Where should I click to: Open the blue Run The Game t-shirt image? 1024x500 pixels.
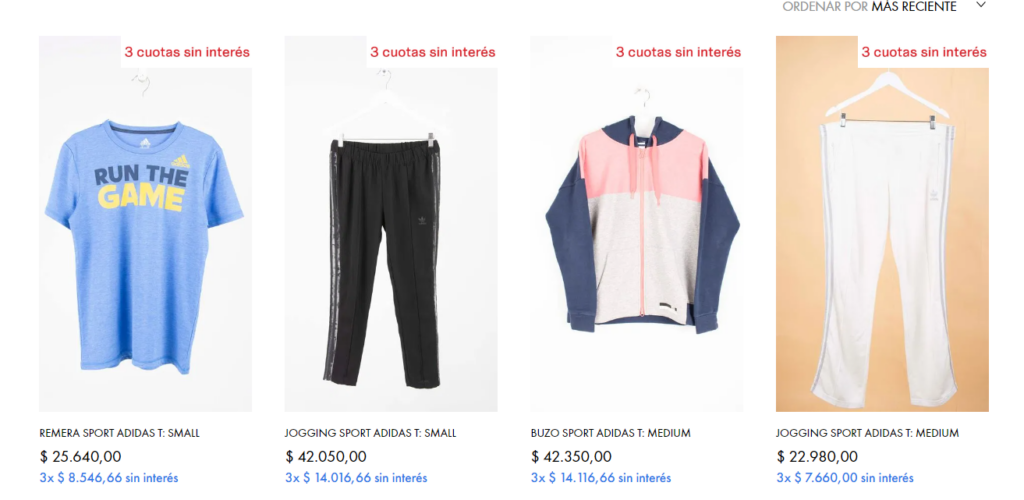point(145,223)
